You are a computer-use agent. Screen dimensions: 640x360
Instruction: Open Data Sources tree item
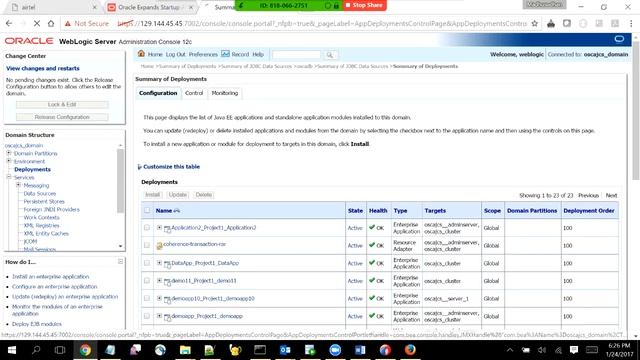(40, 193)
